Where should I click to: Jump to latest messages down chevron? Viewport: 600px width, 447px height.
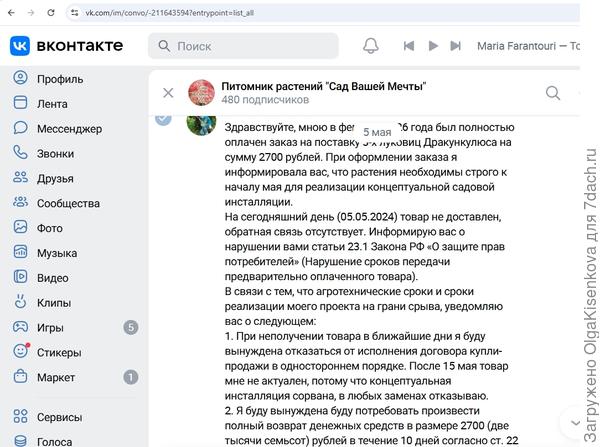click(575, 423)
